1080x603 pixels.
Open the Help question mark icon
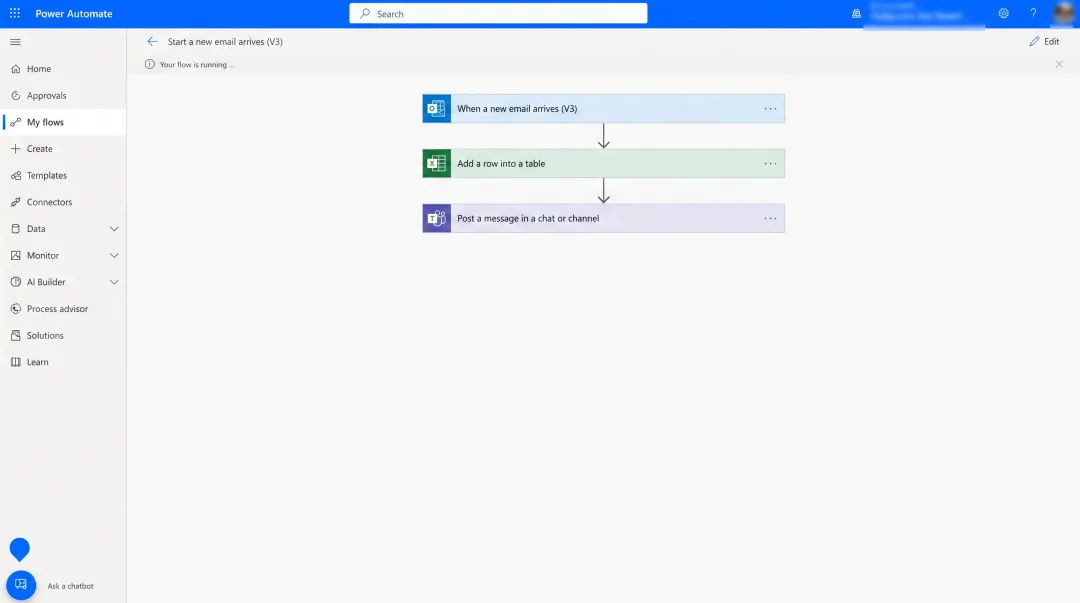(1033, 14)
